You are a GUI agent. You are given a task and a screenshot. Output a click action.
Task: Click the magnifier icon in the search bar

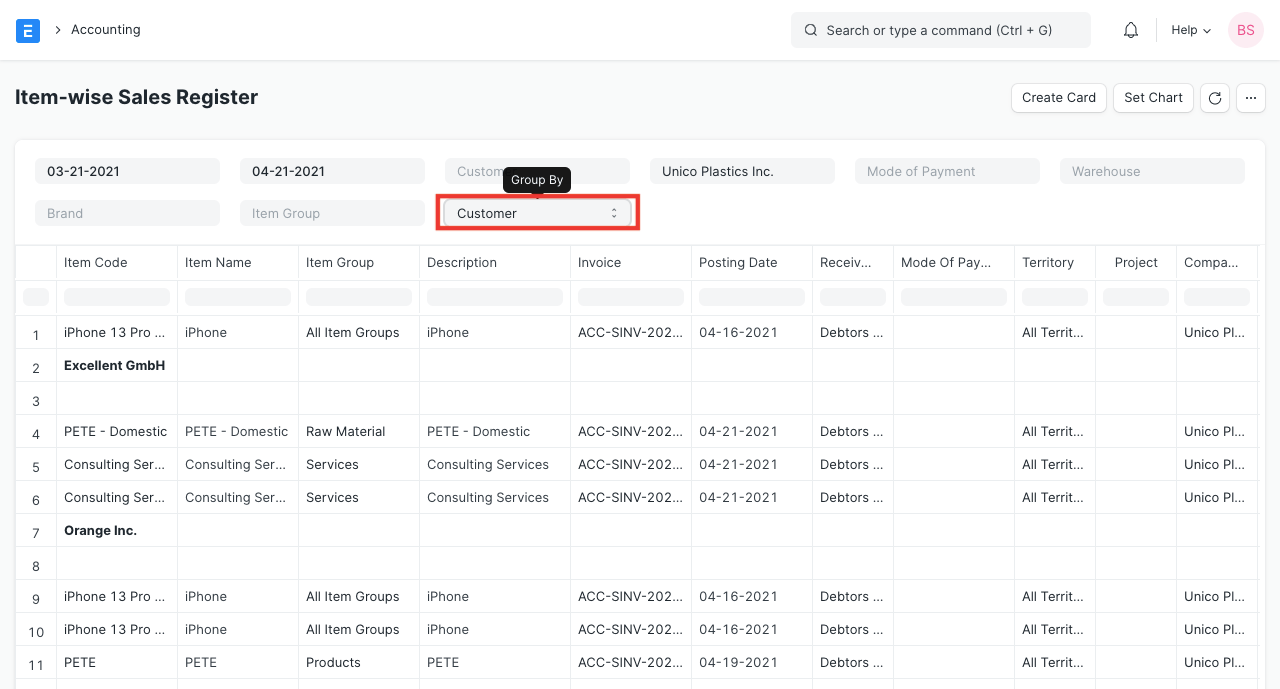point(811,30)
